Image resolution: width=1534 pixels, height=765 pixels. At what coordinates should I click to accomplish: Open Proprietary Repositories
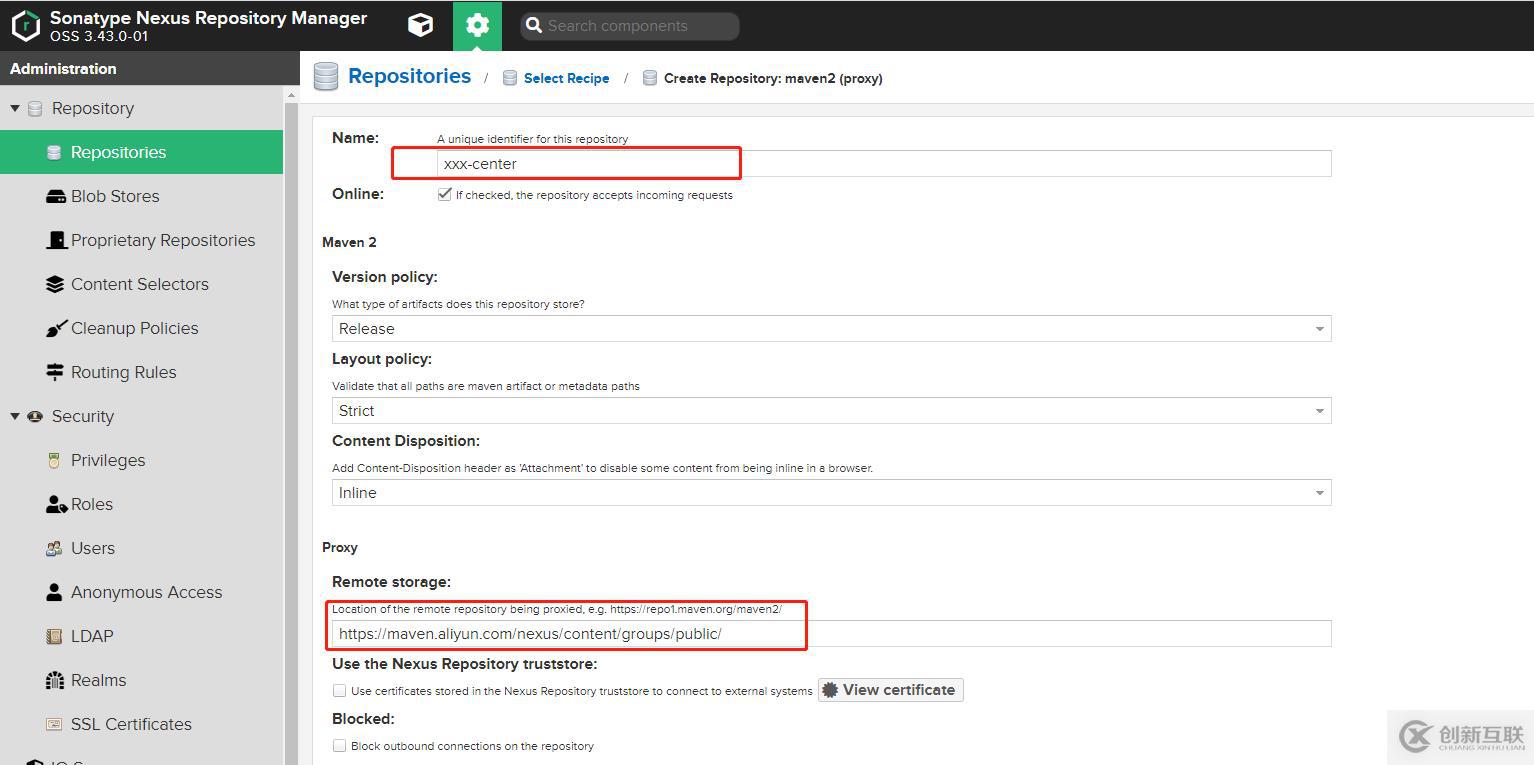163,240
